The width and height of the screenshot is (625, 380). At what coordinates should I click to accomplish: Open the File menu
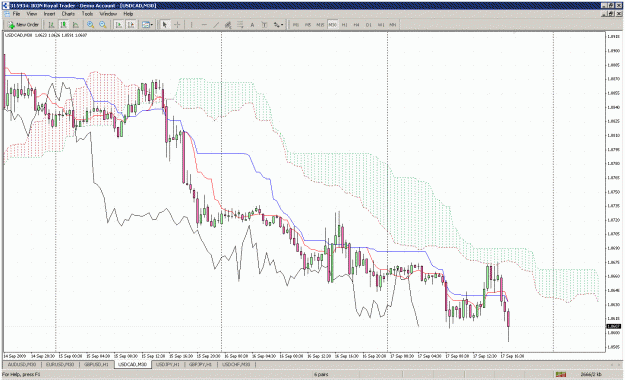tap(16, 14)
